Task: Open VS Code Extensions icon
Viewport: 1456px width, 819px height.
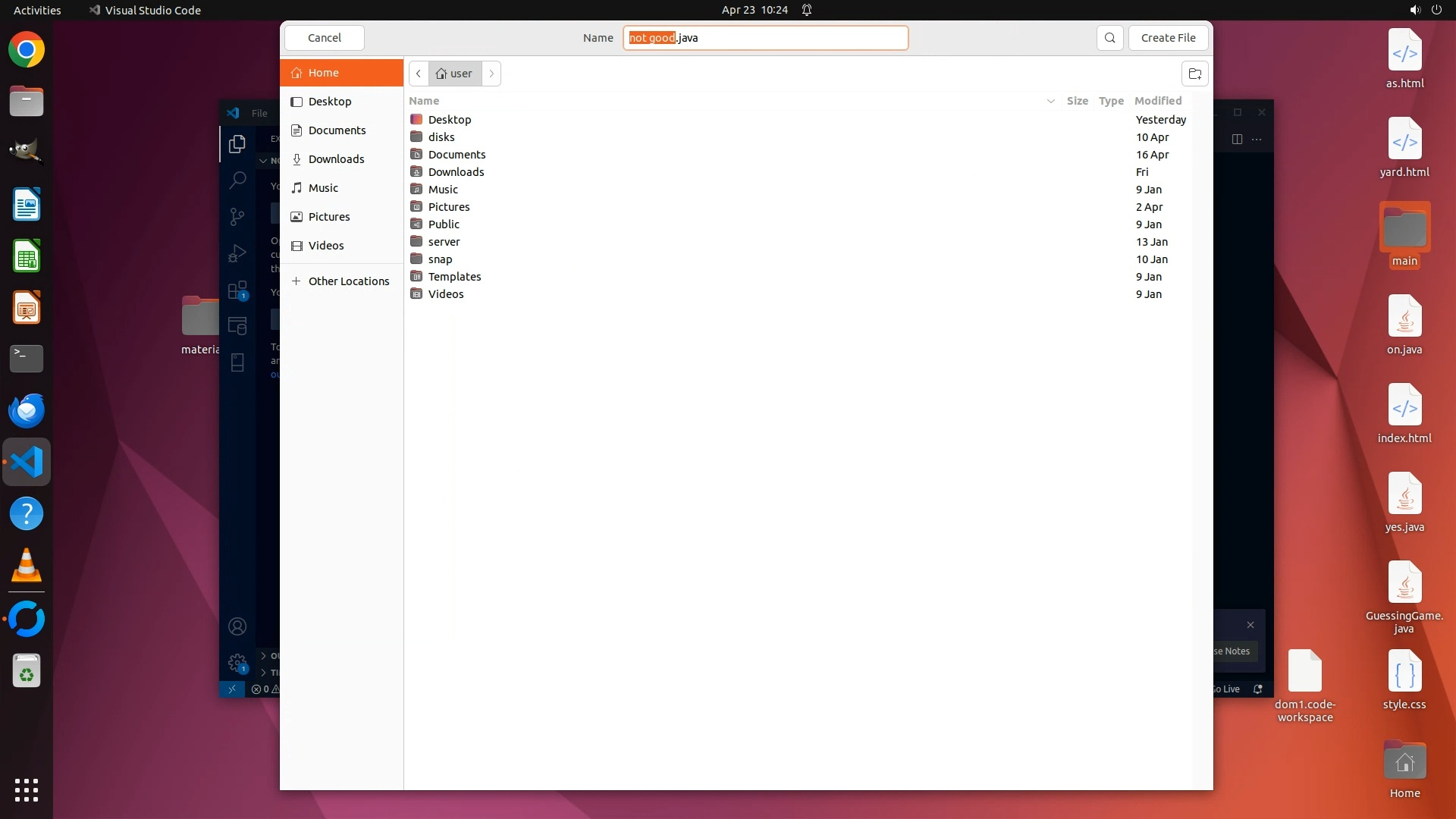Action: tap(237, 290)
